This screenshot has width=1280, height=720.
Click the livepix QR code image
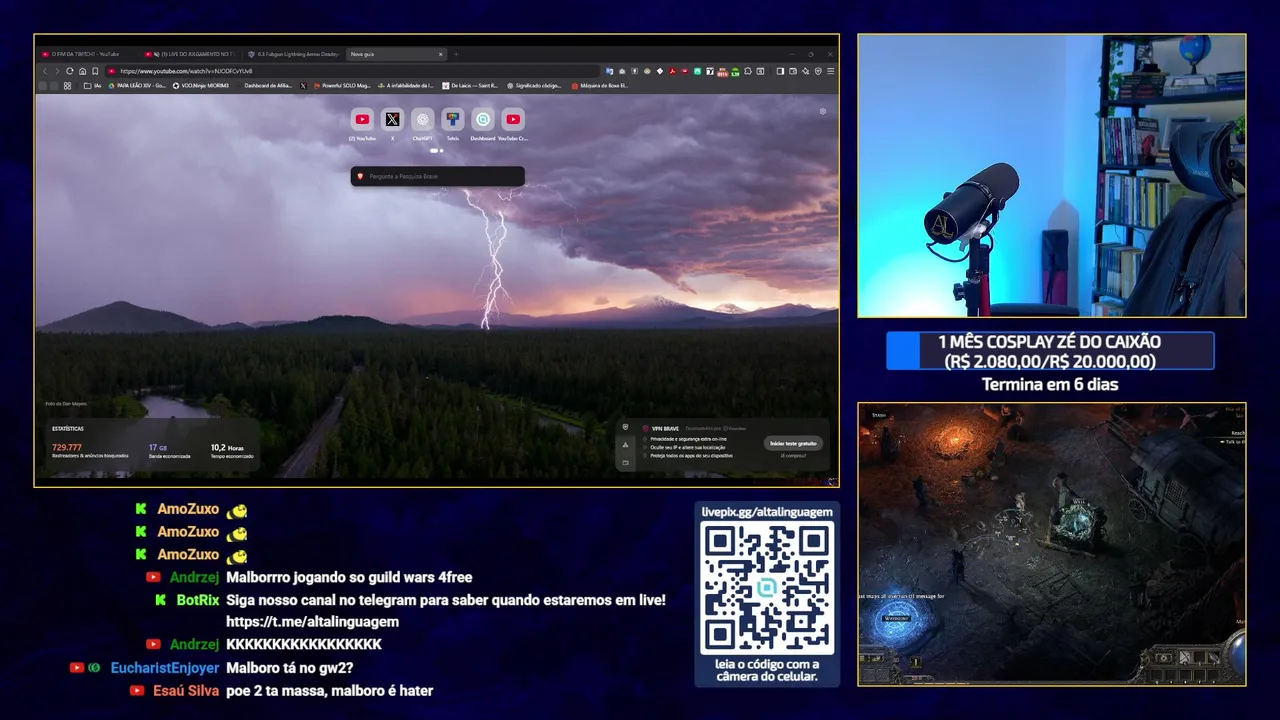click(767, 588)
